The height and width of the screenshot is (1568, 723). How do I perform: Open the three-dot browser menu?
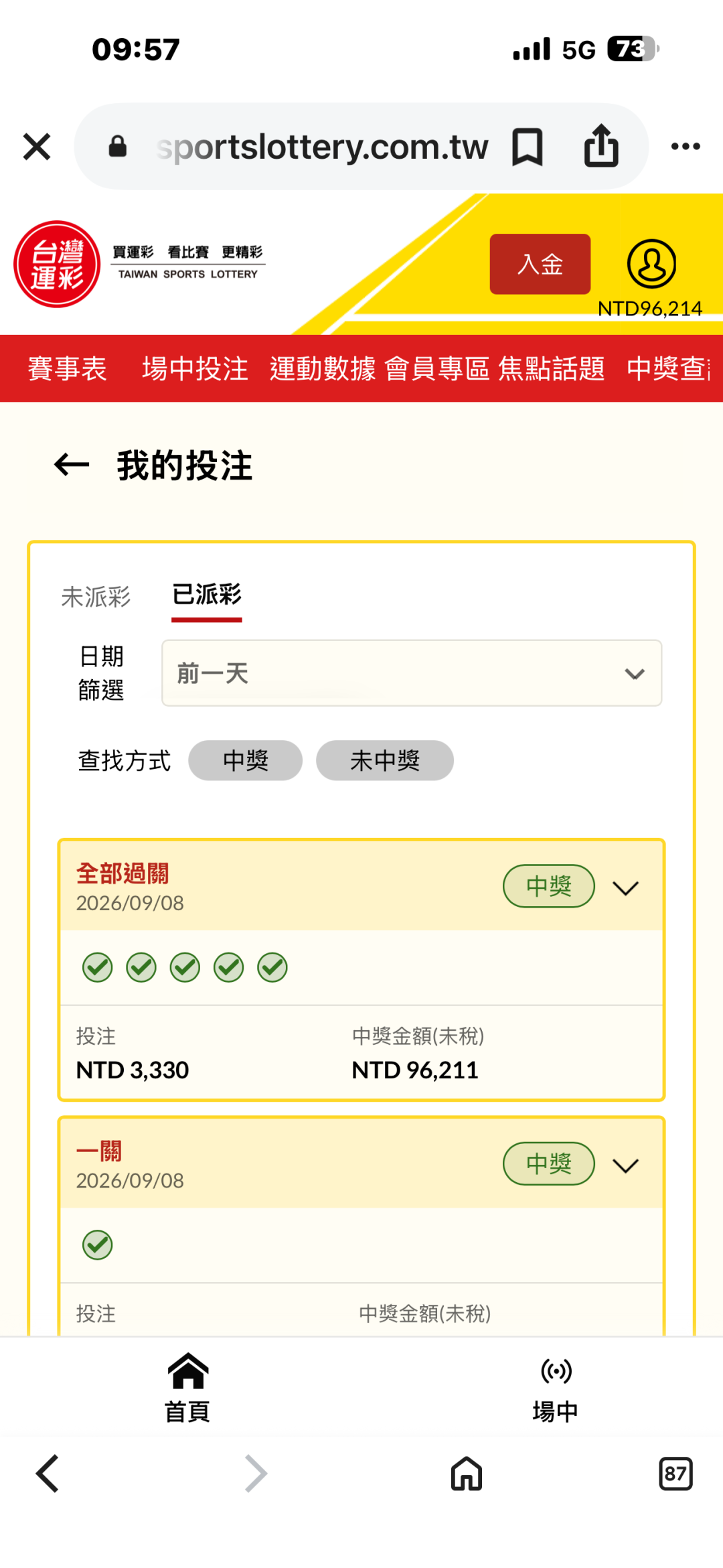pyautogui.click(x=686, y=146)
